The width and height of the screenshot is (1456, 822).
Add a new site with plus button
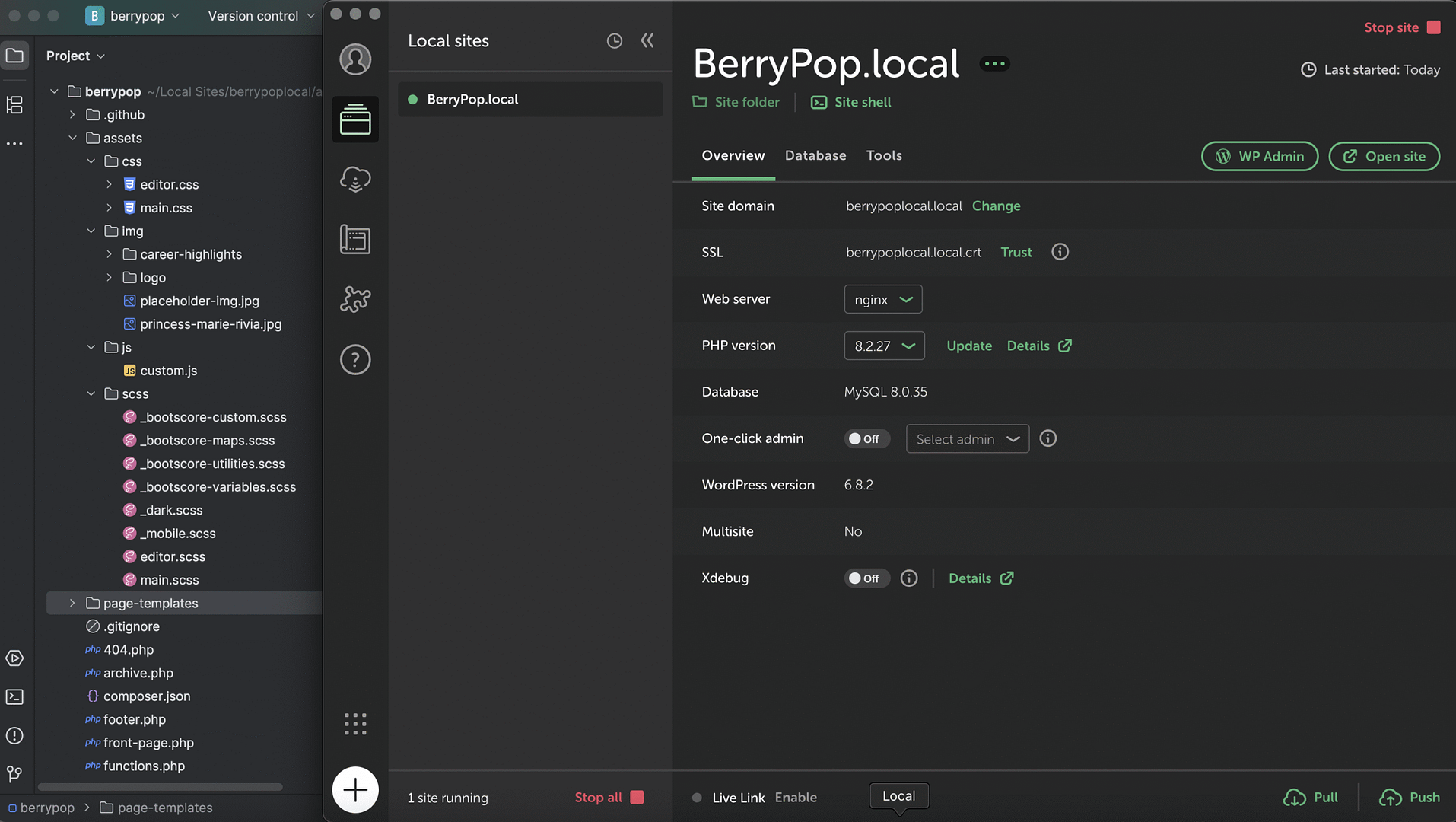[355, 790]
